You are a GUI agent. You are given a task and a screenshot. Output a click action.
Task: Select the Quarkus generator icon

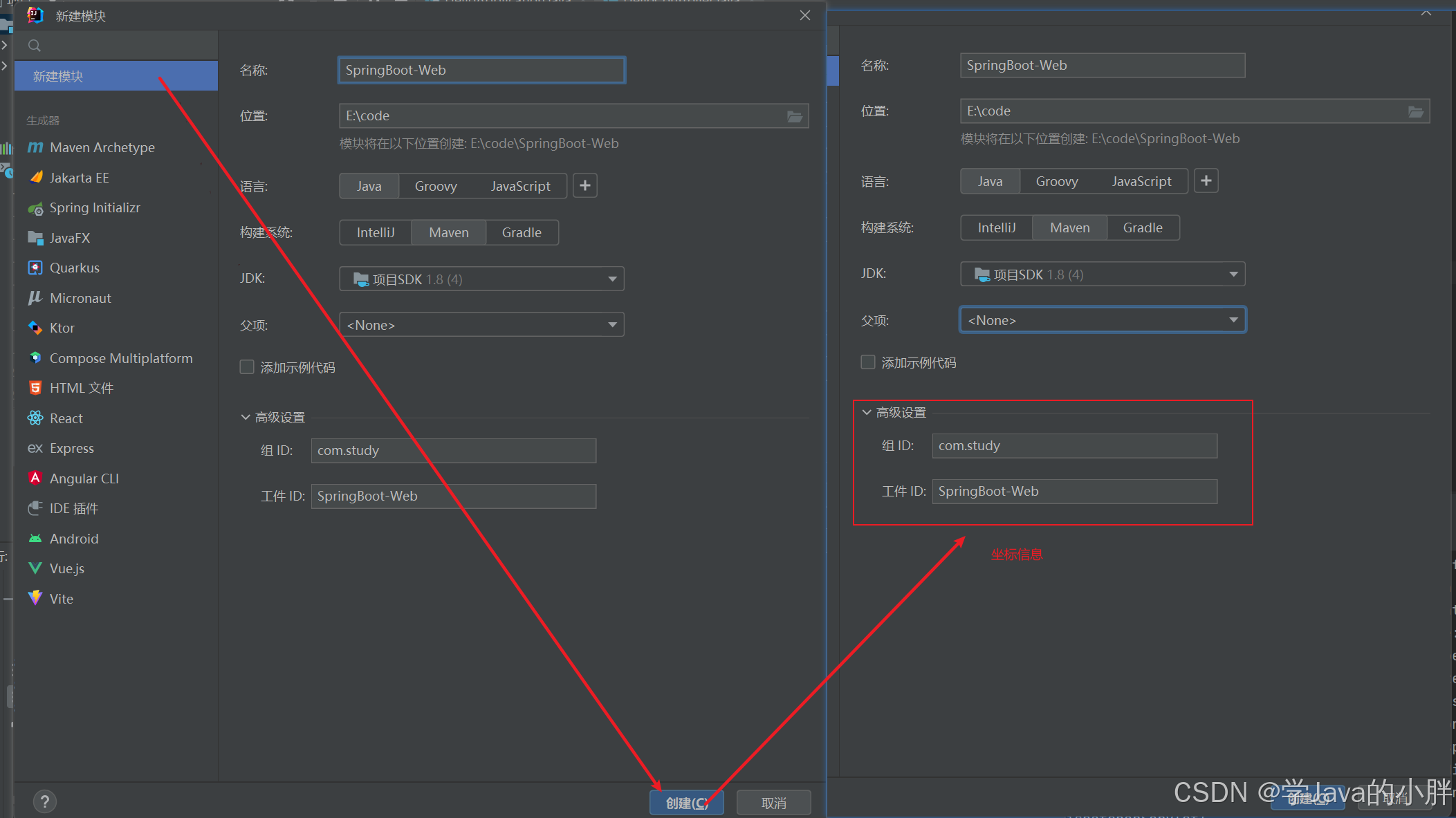pyautogui.click(x=35, y=268)
